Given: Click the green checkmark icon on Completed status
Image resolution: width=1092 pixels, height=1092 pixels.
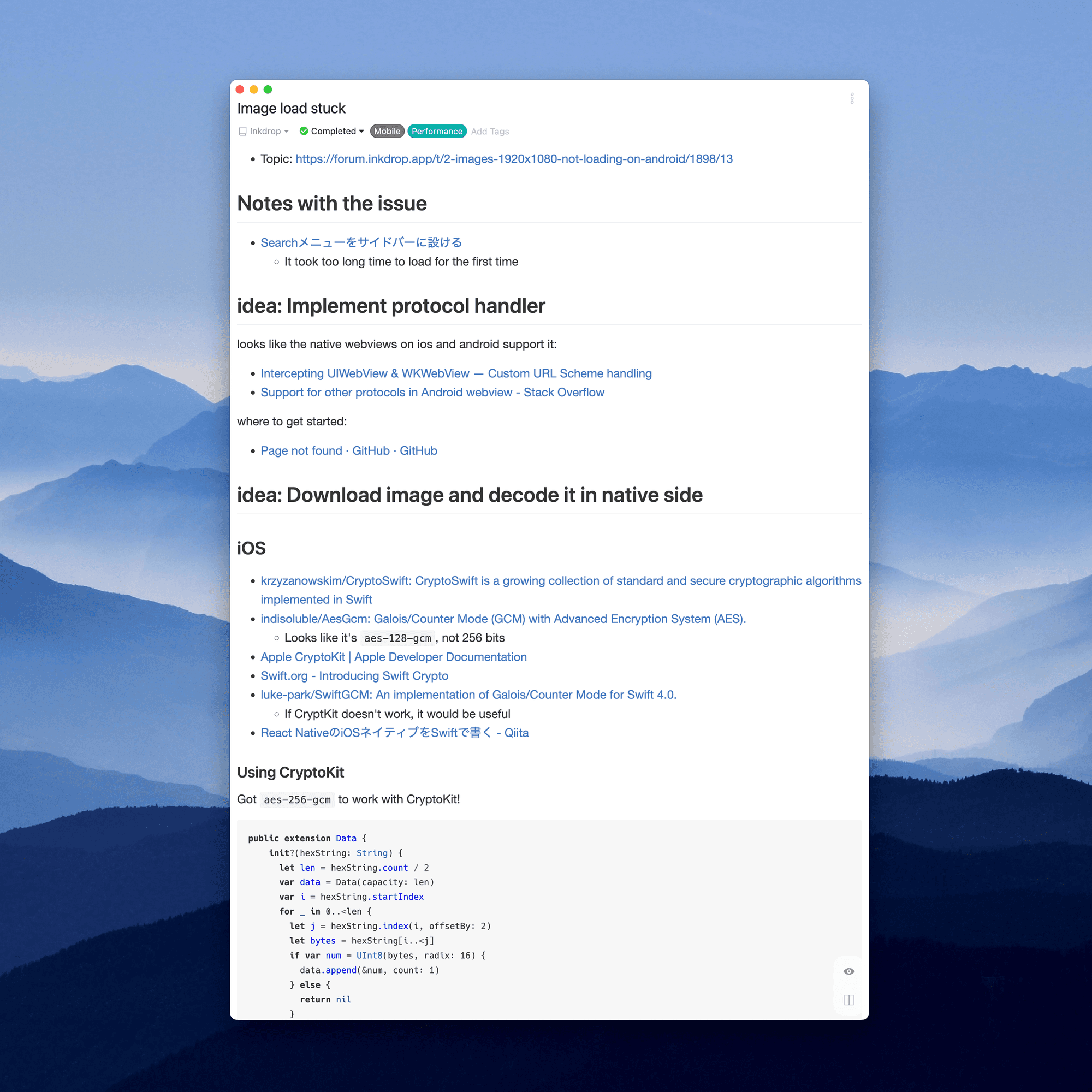Looking at the screenshot, I should coord(304,130).
